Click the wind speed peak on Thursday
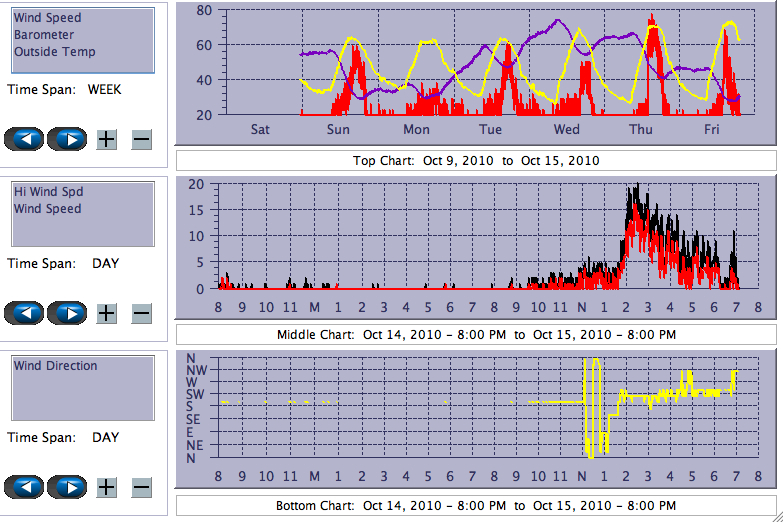The image size is (783, 523). (652, 18)
